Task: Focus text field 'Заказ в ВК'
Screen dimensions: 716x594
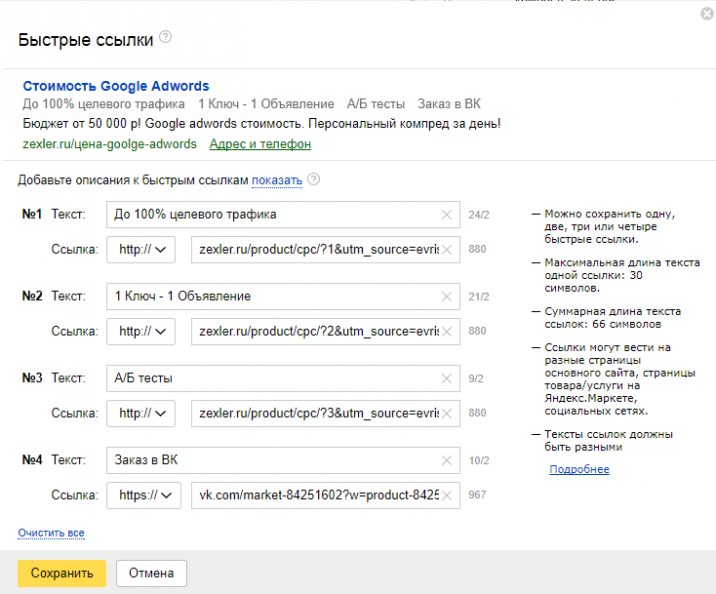Action: tap(283, 460)
